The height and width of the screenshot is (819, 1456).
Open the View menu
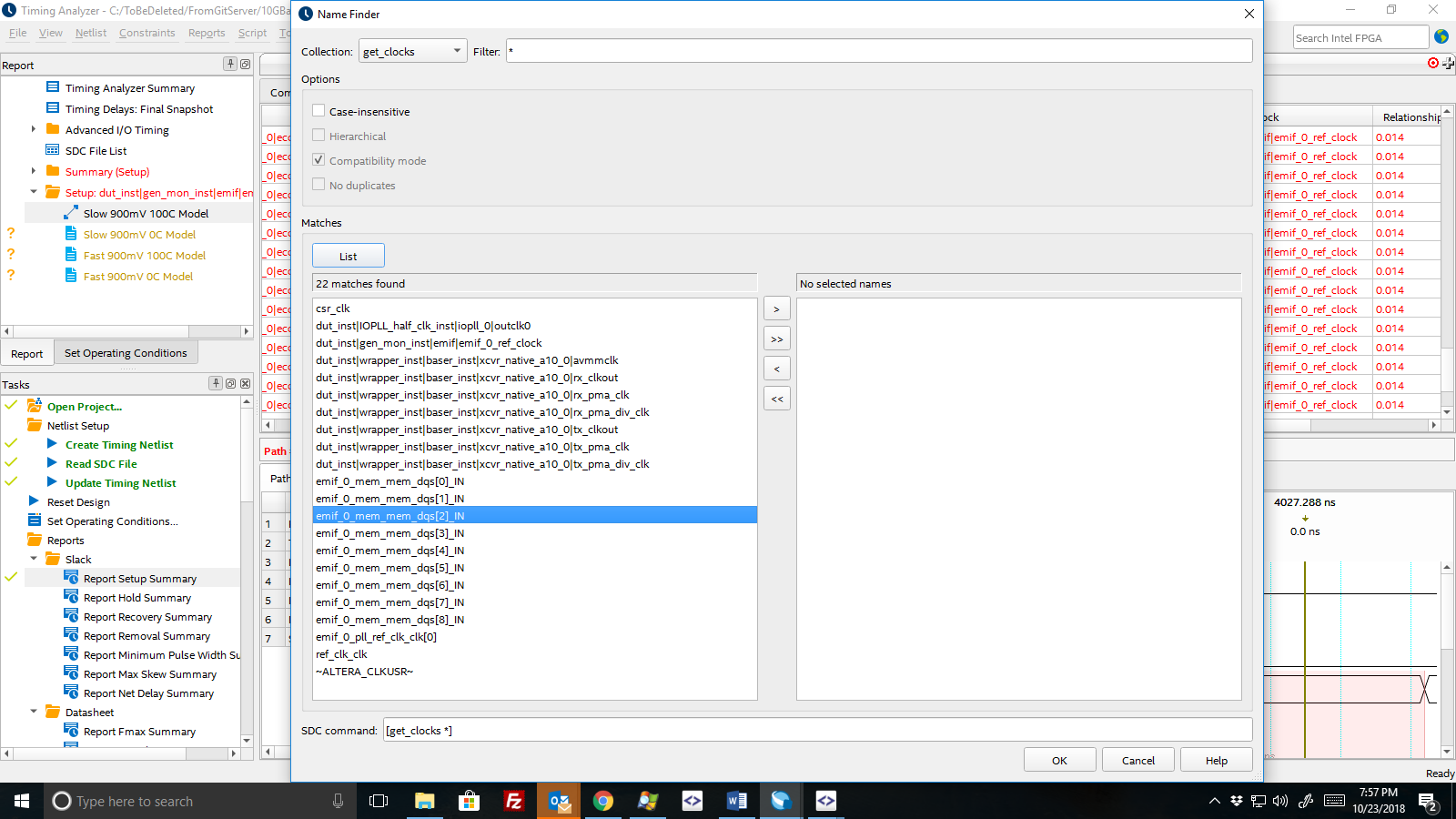pyautogui.click(x=51, y=33)
